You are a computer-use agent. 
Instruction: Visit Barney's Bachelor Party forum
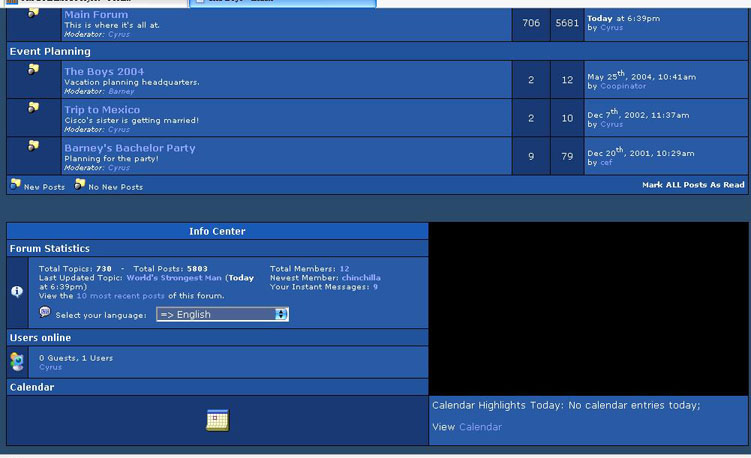tap(130, 148)
